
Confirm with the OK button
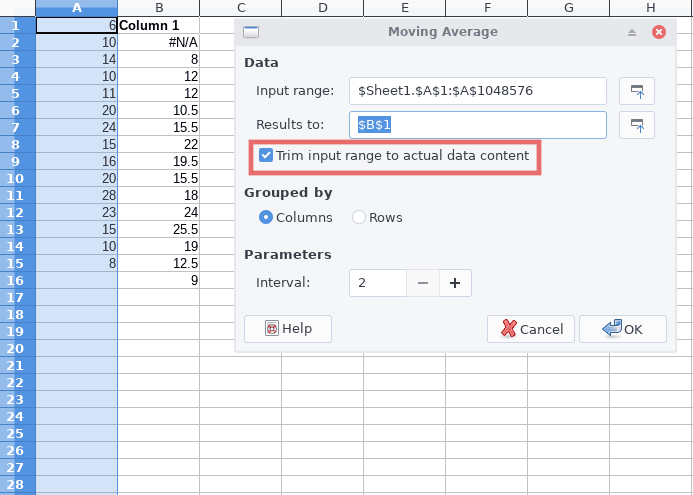click(x=623, y=329)
